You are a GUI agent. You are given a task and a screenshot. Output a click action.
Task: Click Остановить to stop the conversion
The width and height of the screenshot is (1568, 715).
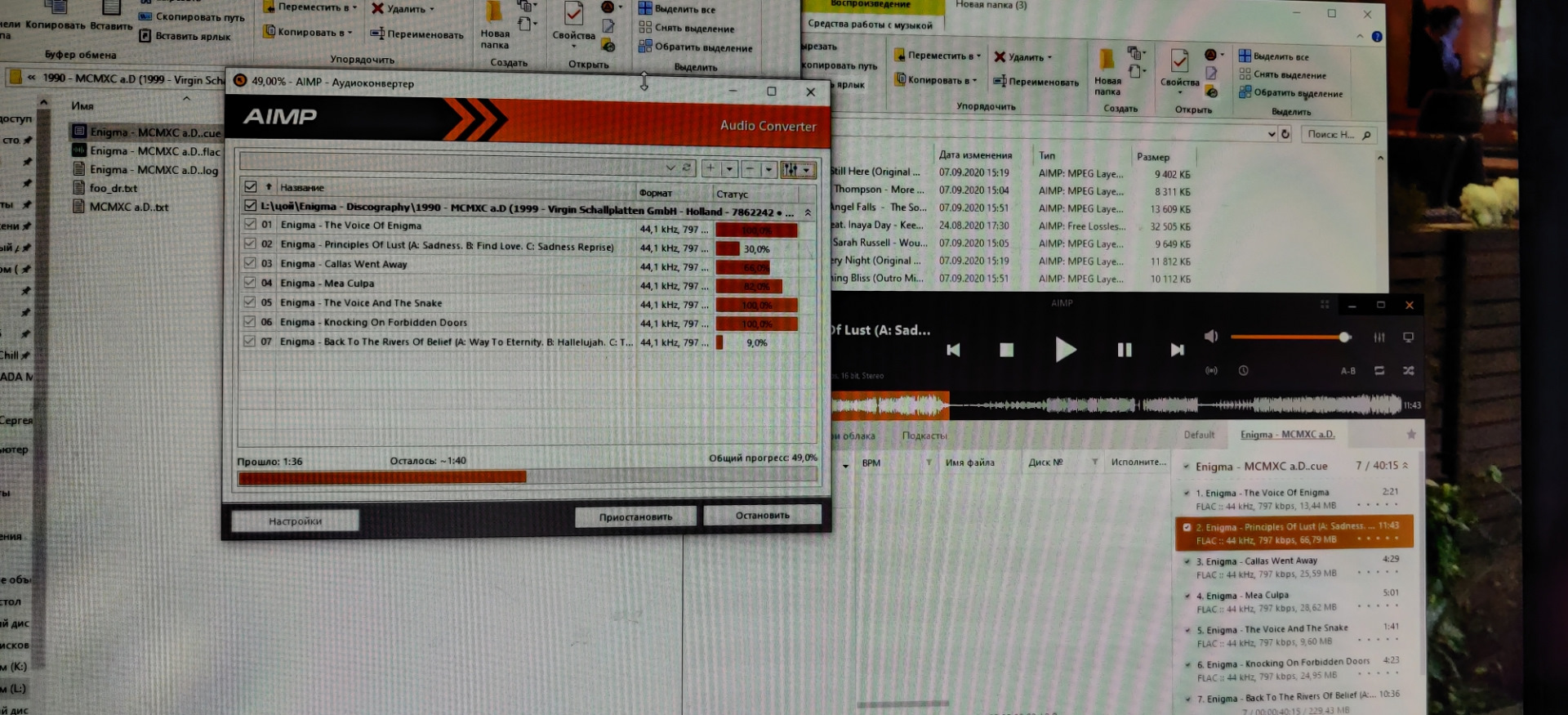(x=762, y=515)
